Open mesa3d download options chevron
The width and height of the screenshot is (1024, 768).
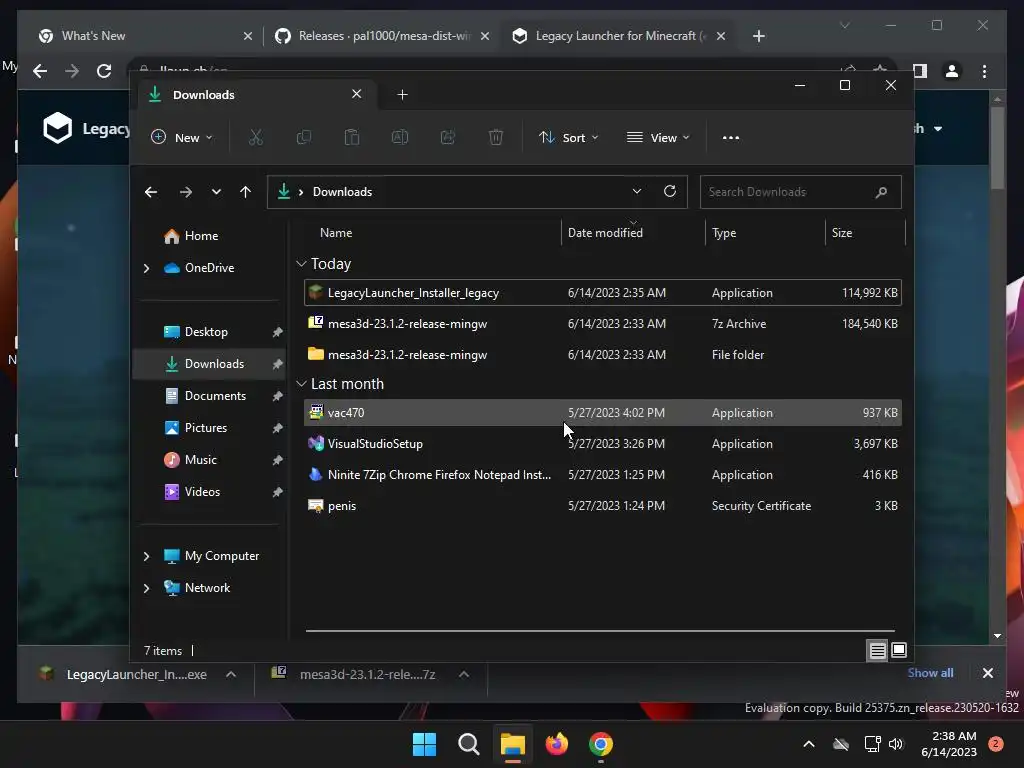[x=464, y=675]
